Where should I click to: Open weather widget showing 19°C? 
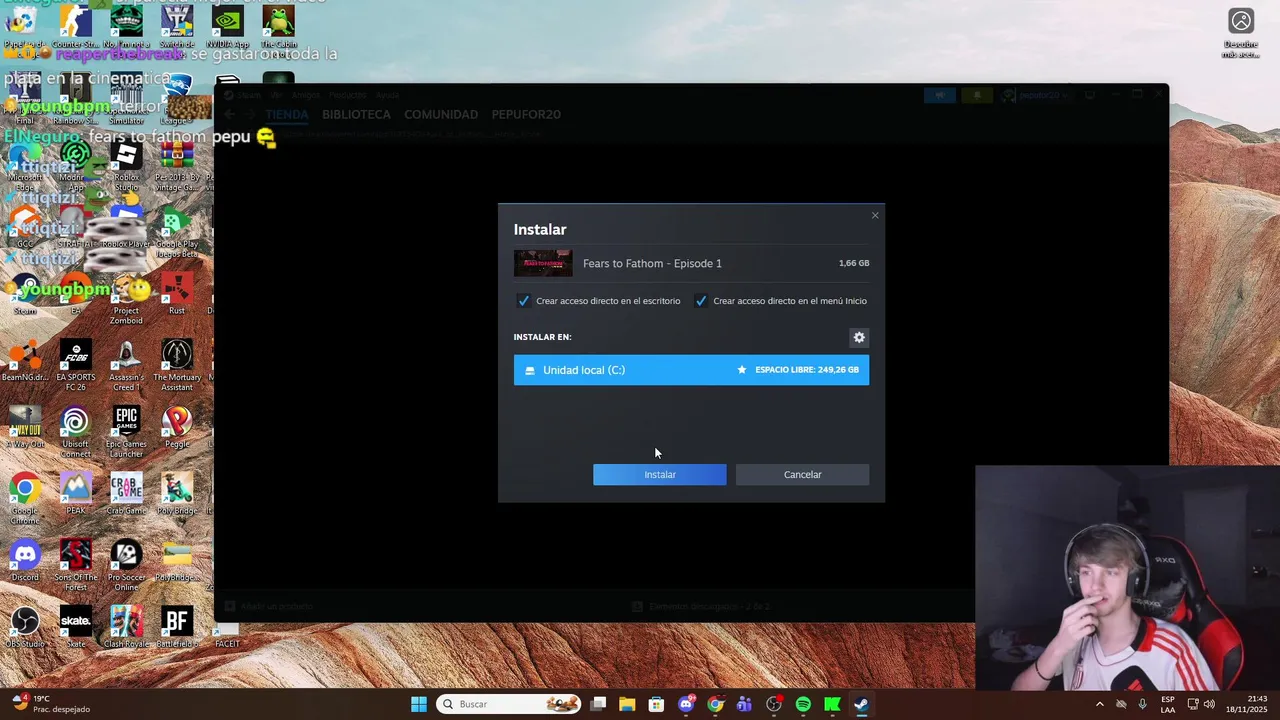pyautogui.click(x=48, y=704)
